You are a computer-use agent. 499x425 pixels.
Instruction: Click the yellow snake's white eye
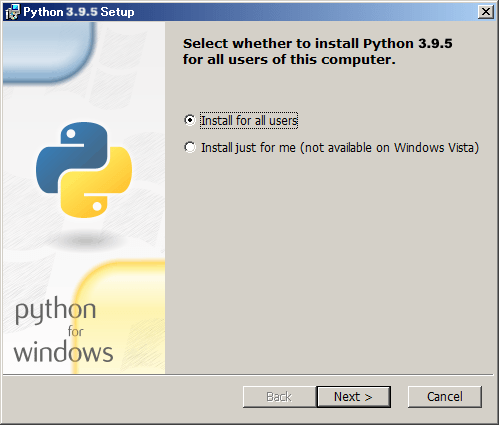[97, 206]
